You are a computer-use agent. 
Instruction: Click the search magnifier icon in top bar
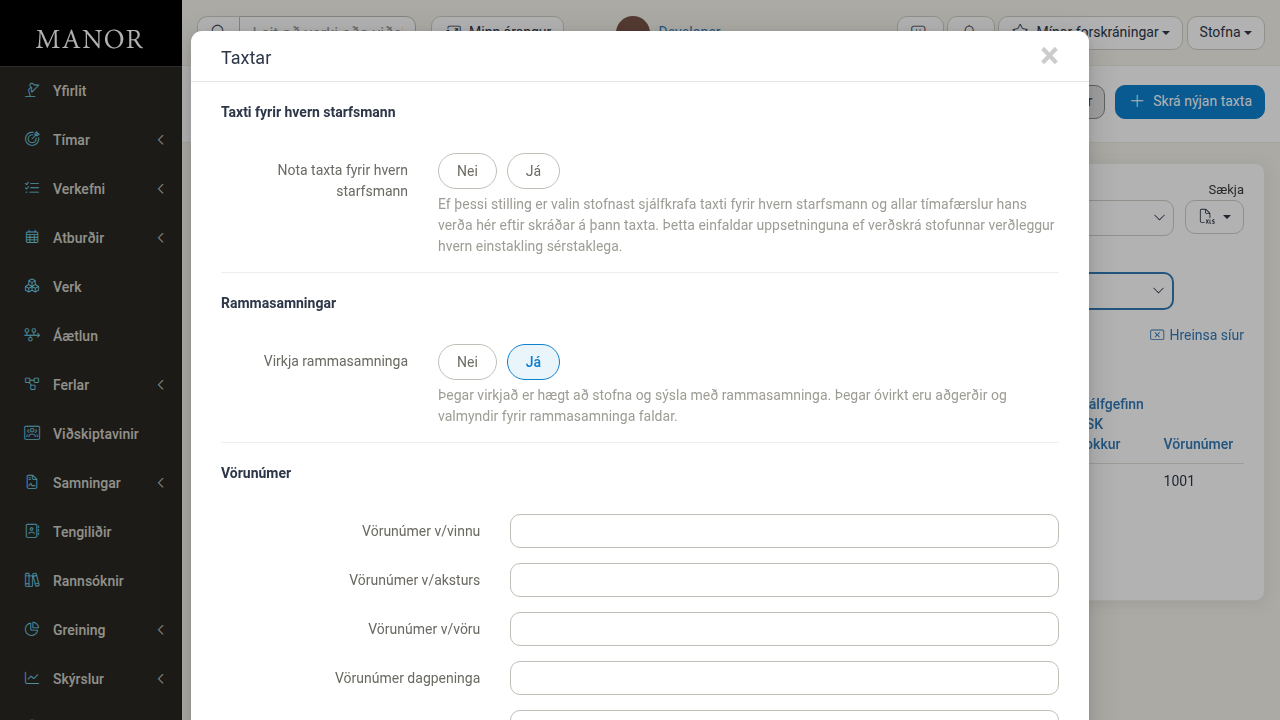pyautogui.click(x=218, y=31)
